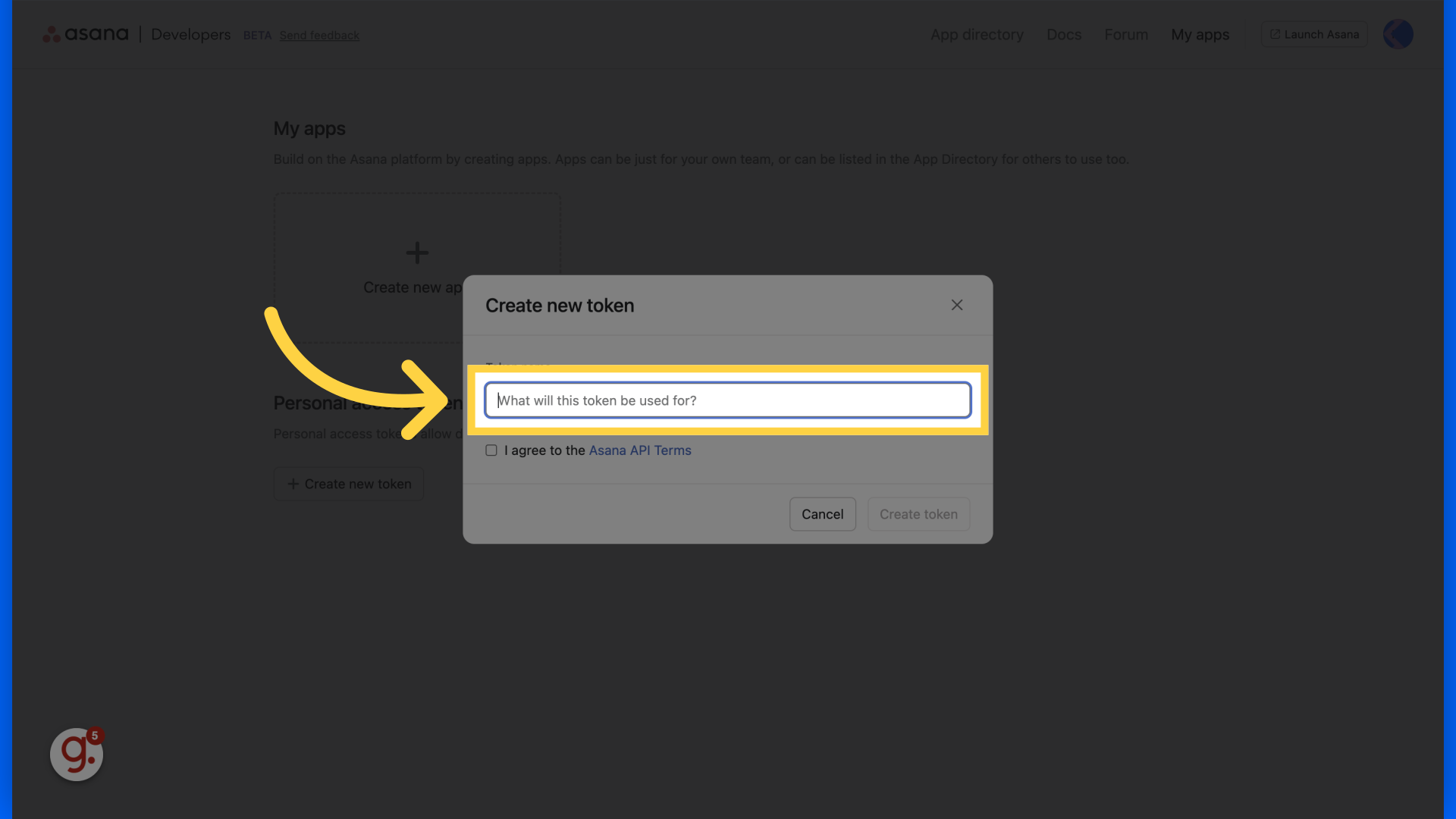This screenshot has width=1456, height=819.
Task: Click the Launch Asana button
Action: pyautogui.click(x=1314, y=34)
